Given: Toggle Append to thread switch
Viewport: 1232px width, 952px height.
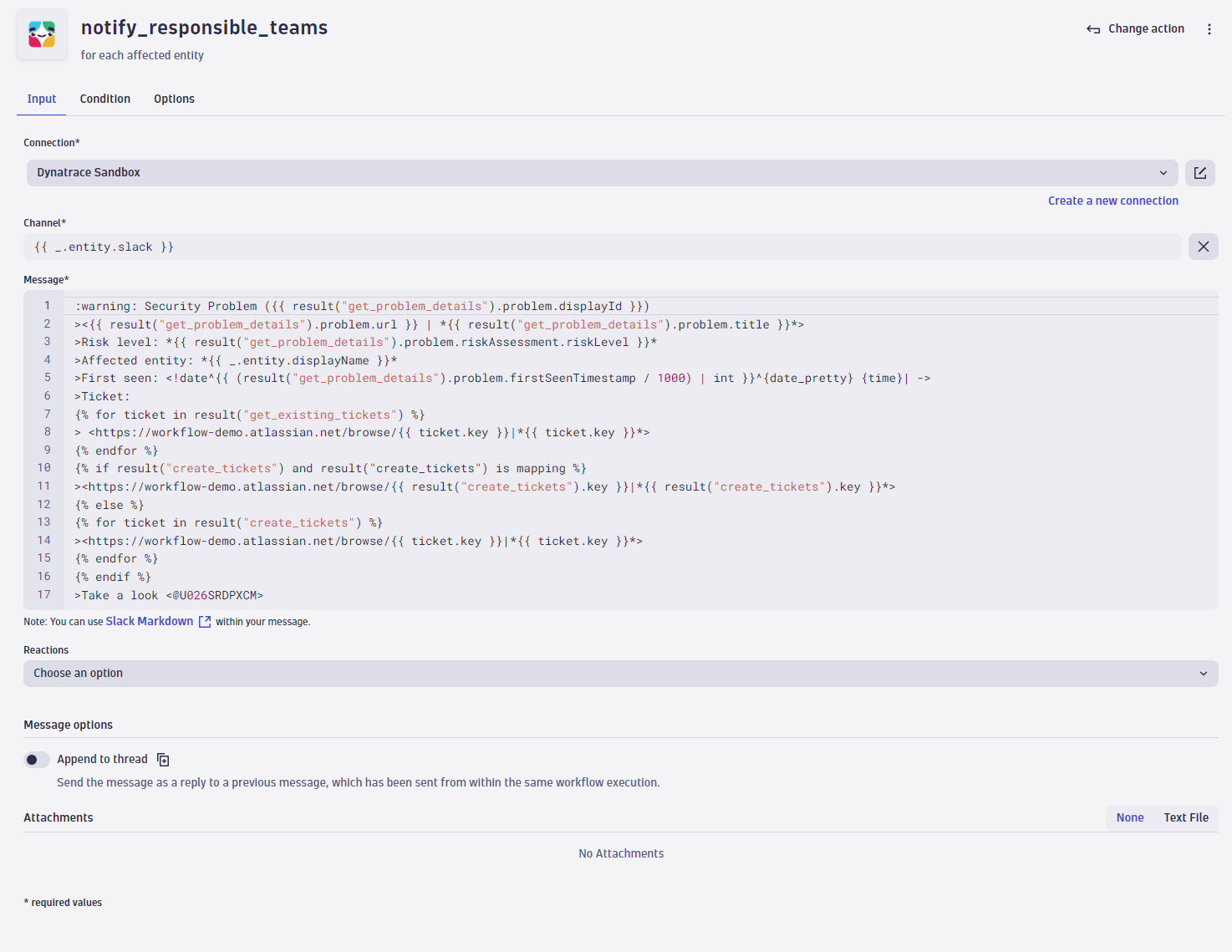Looking at the screenshot, I should pos(37,760).
